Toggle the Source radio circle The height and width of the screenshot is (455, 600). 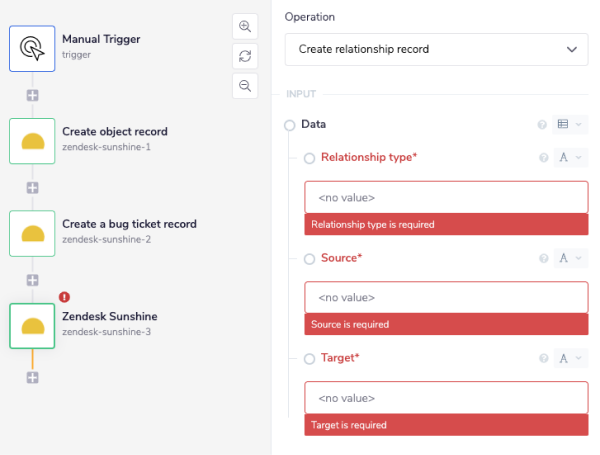pyautogui.click(x=309, y=259)
